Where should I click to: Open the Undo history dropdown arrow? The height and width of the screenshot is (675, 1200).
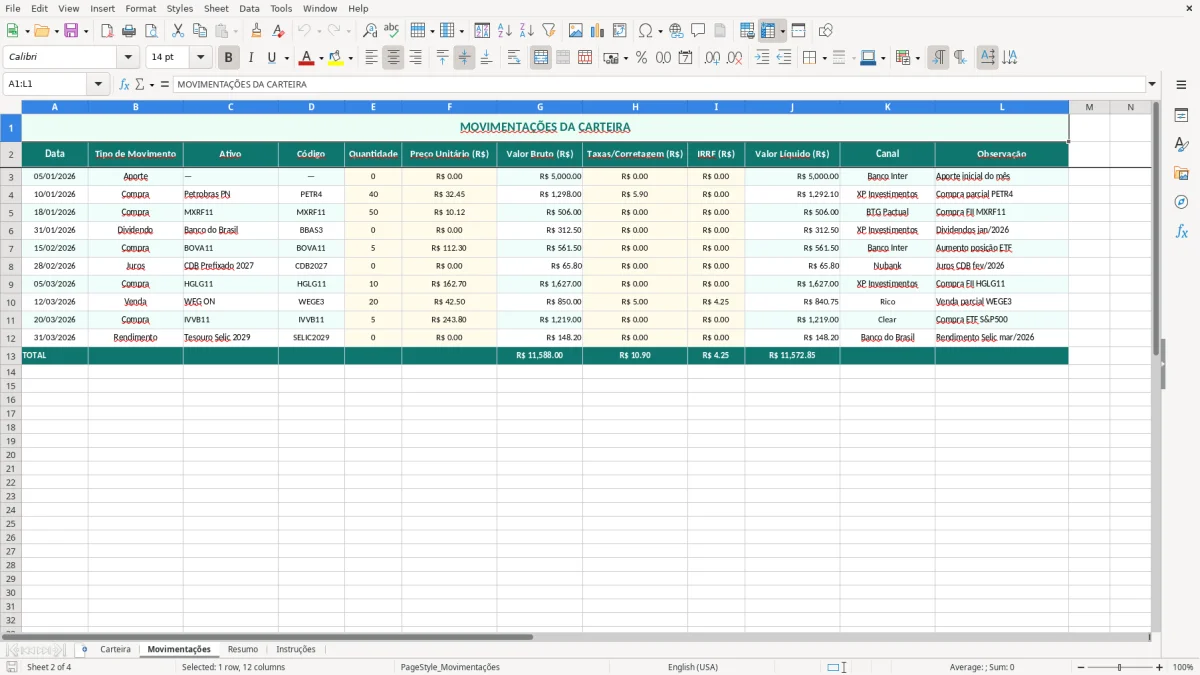point(318,31)
